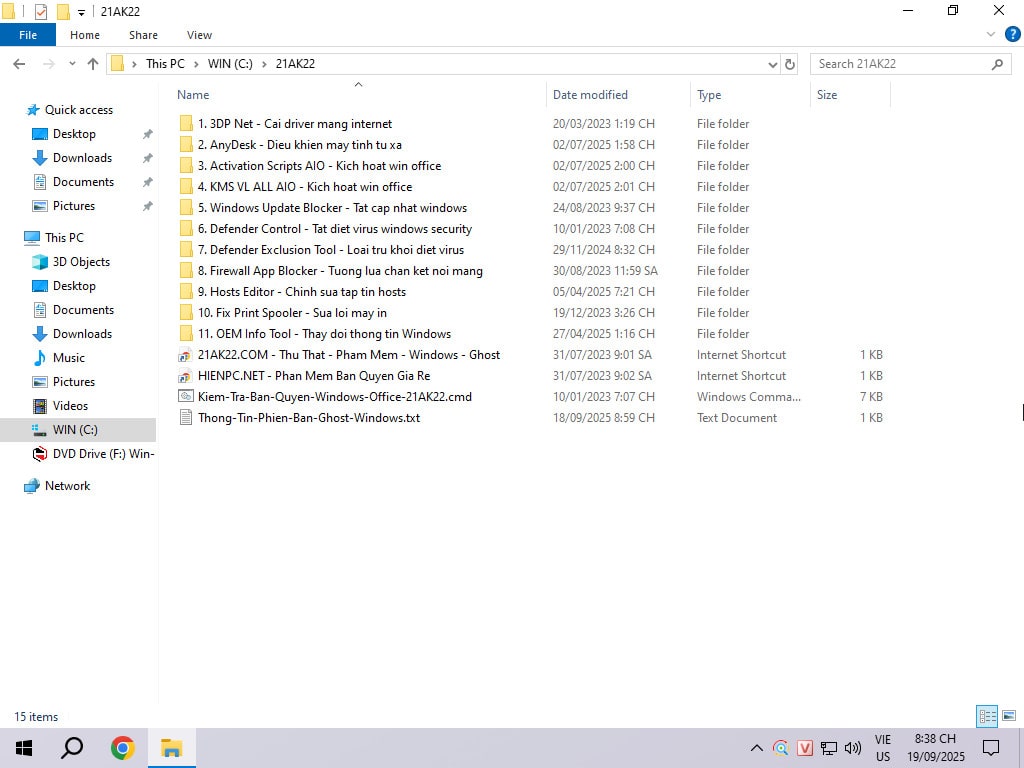This screenshot has height=768, width=1024.
Task: Open pinned Desktop under Quick access
Action: [74, 134]
